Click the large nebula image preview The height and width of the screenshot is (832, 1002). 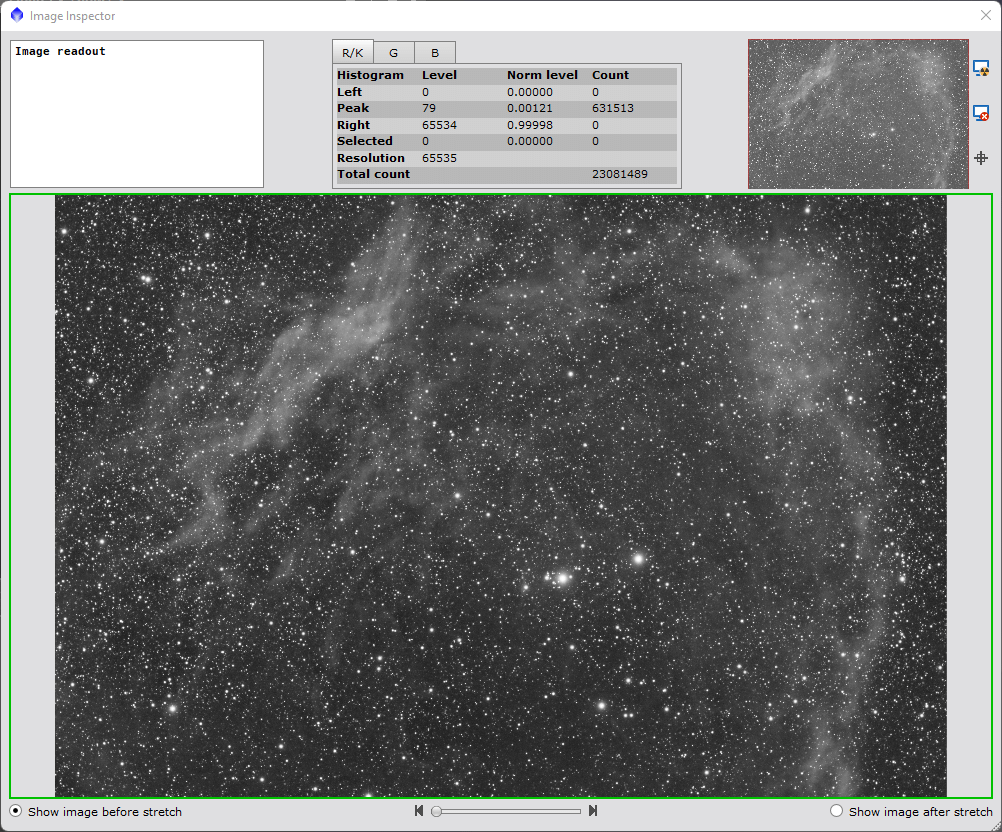tap(500, 496)
